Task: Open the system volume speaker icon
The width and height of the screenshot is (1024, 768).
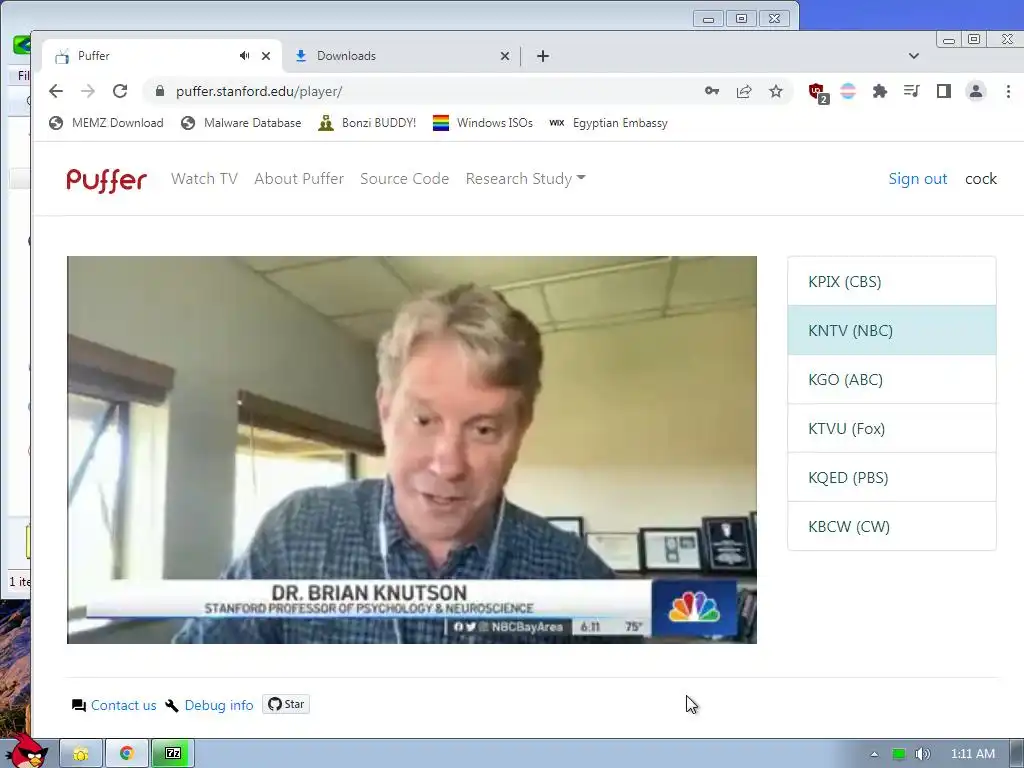Action: (x=922, y=754)
